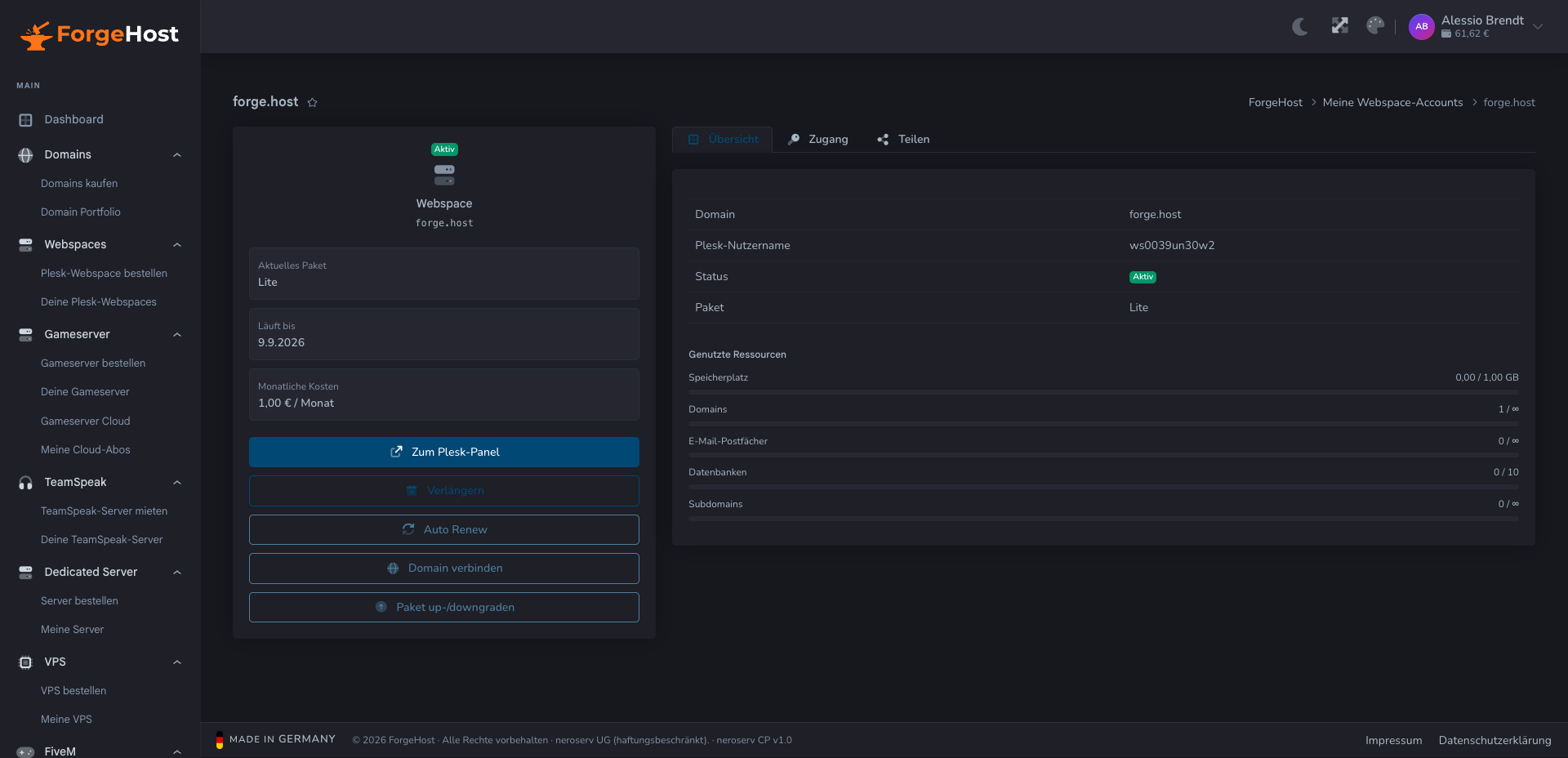
Task: Click the Paket up-/downgraden button
Action: (444, 608)
